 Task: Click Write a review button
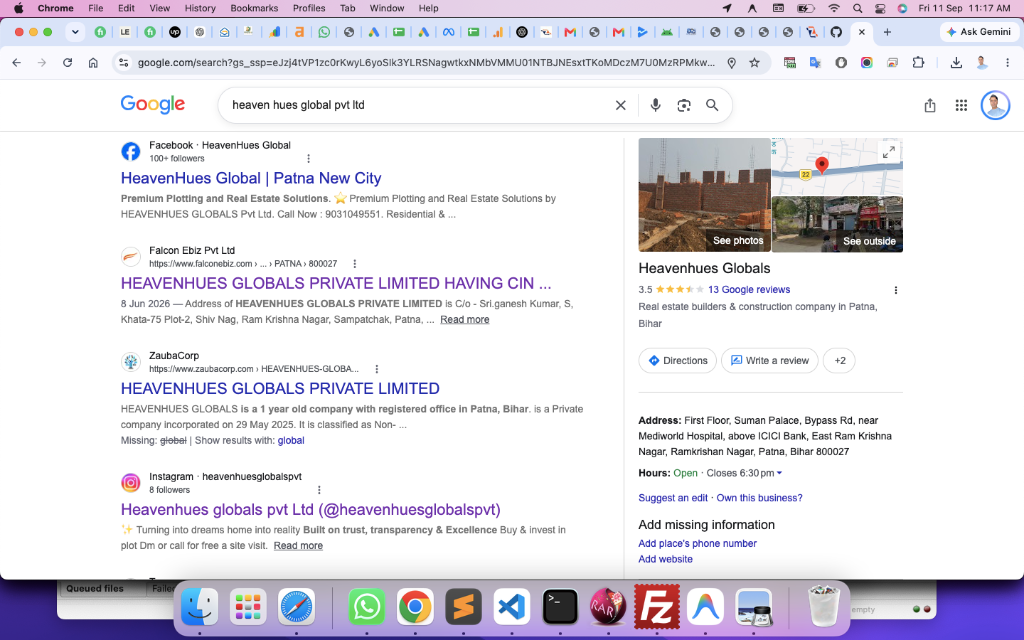tap(769, 360)
